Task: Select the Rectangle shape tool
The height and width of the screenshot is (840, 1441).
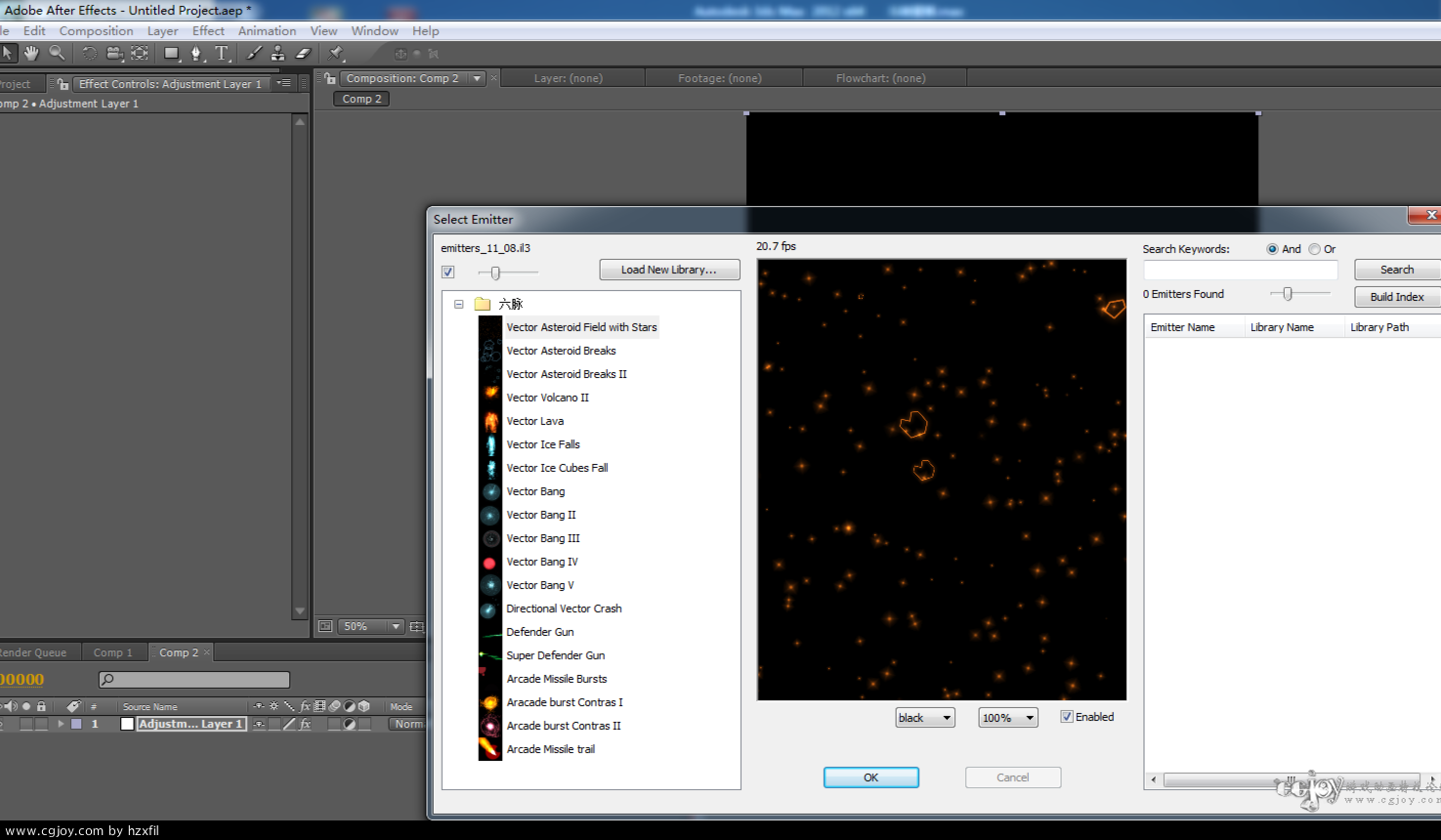Action: tap(172, 53)
